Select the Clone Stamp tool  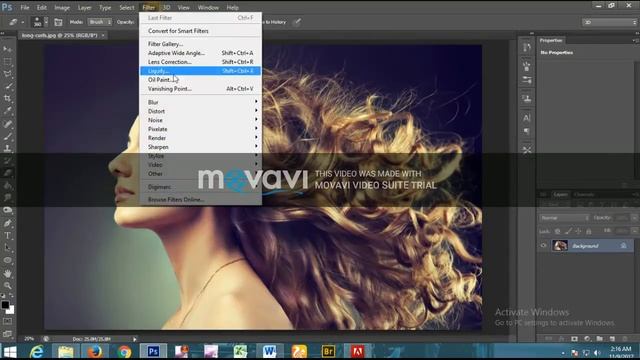8,148
